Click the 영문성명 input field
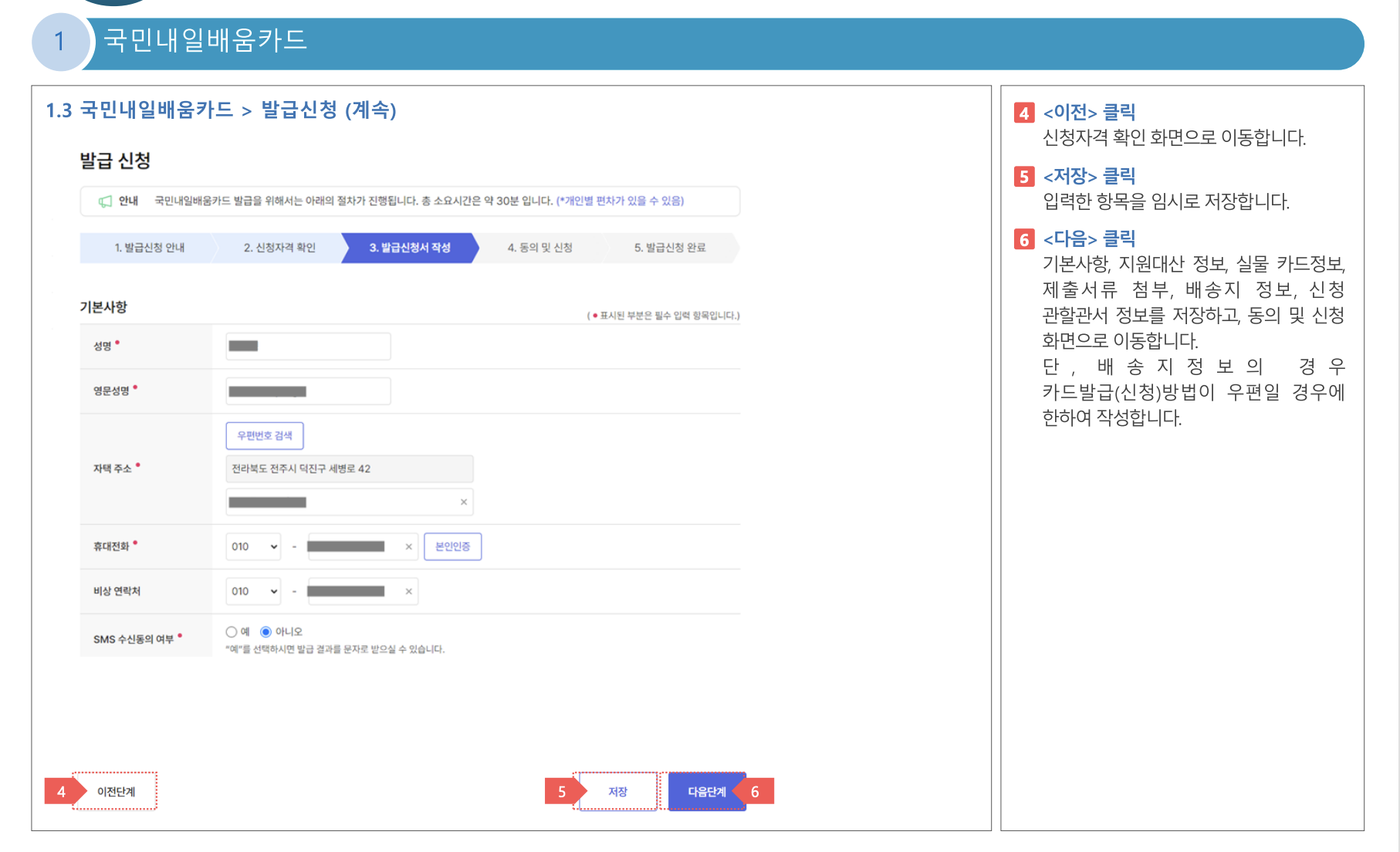The width and height of the screenshot is (1400, 852). click(307, 390)
